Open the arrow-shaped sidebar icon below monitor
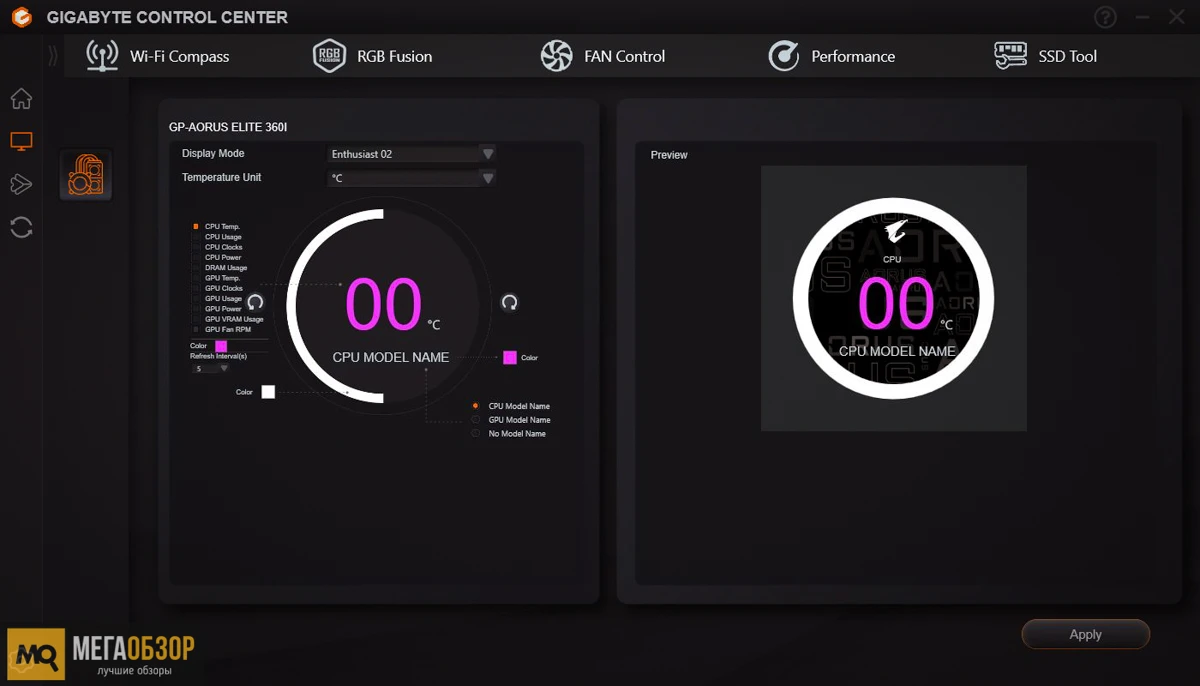Image resolution: width=1200 pixels, height=686 pixels. (x=21, y=184)
